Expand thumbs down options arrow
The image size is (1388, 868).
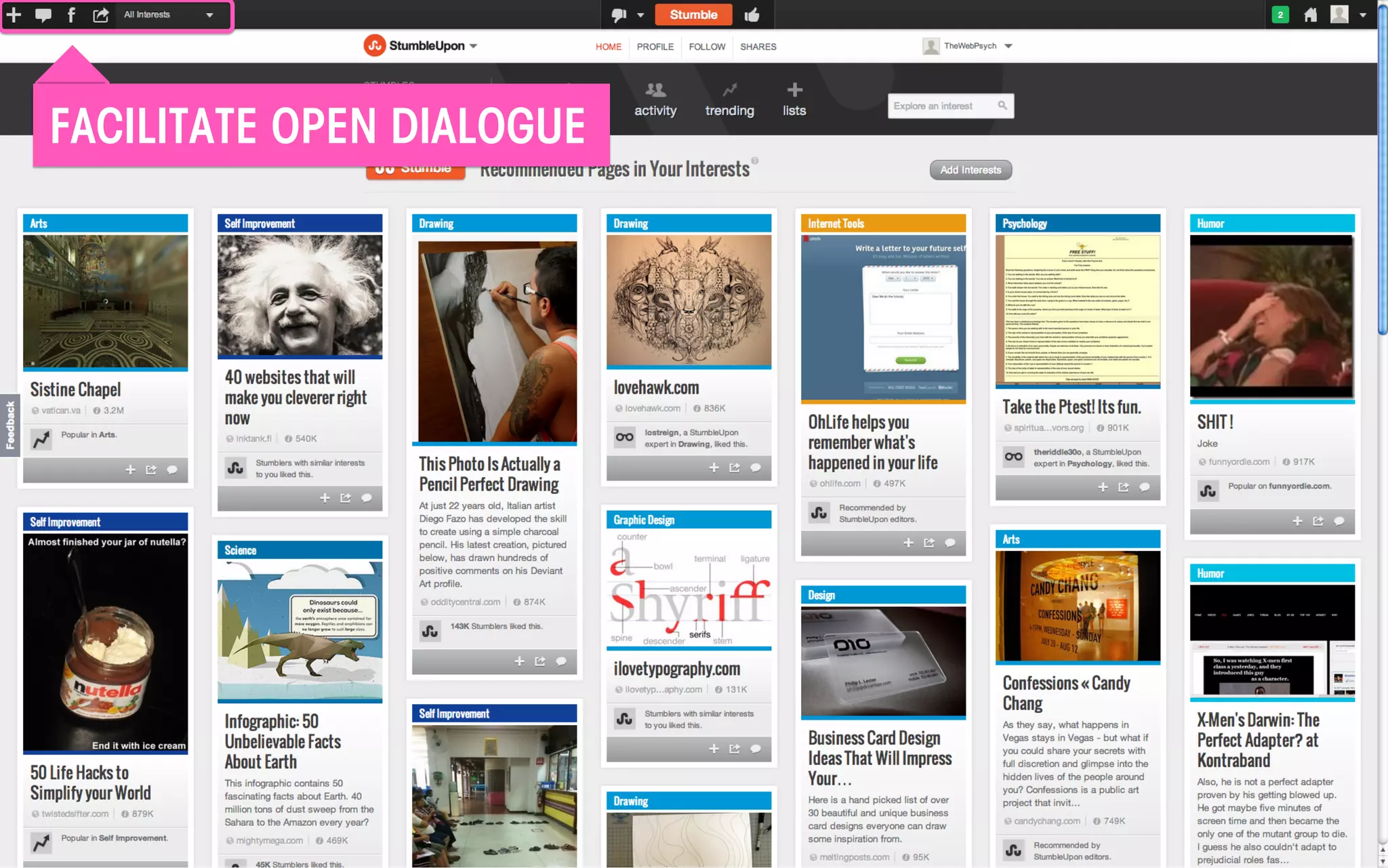click(x=640, y=15)
